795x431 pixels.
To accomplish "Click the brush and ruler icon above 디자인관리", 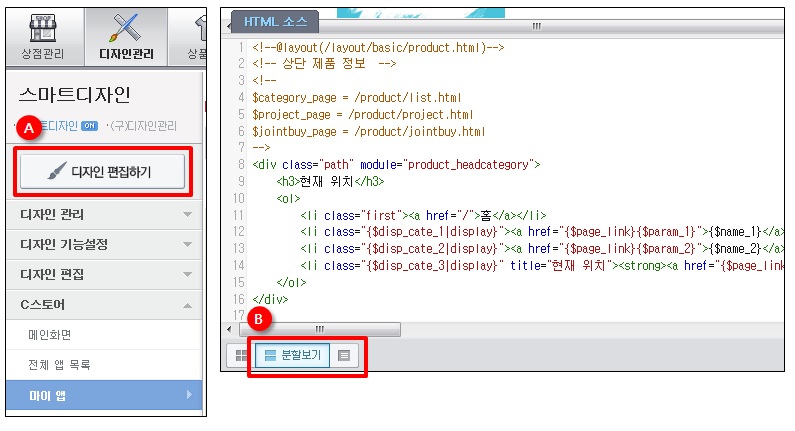I will [x=125, y=28].
